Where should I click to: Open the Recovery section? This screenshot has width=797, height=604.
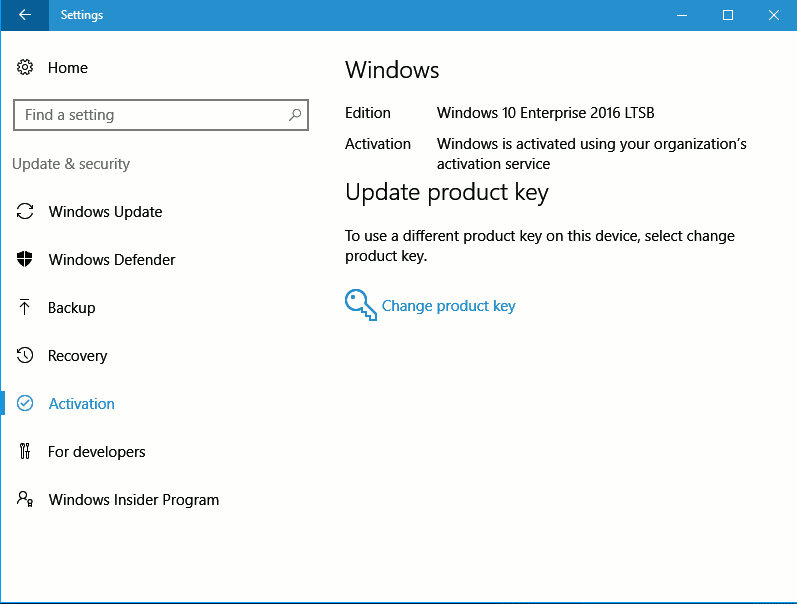(x=77, y=356)
